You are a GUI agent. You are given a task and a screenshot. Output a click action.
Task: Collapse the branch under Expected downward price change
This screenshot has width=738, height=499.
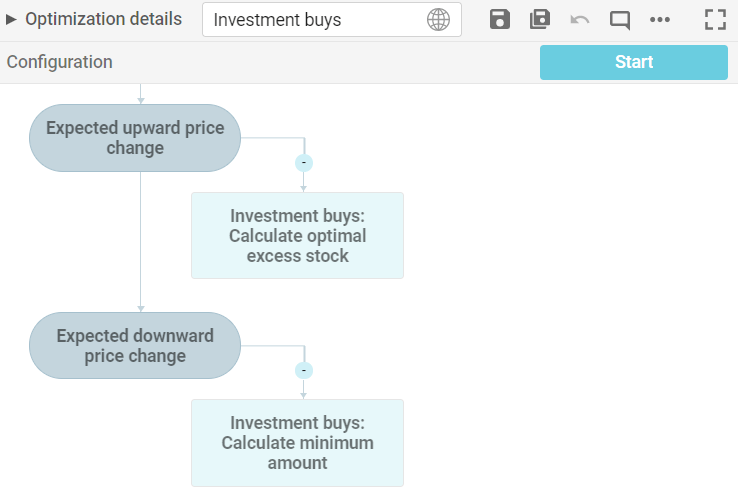tap(304, 370)
